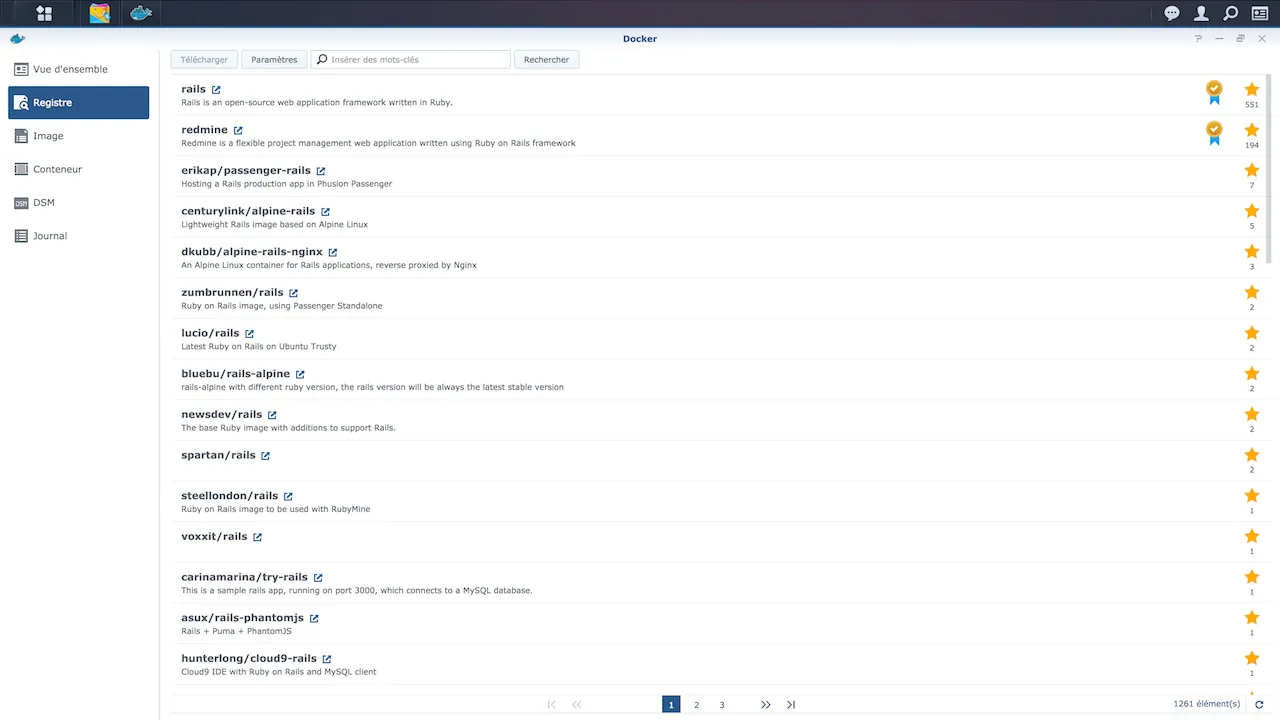The height and width of the screenshot is (720, 1280).
Task: Go to page 2 of results
Action: pos(697,705)
